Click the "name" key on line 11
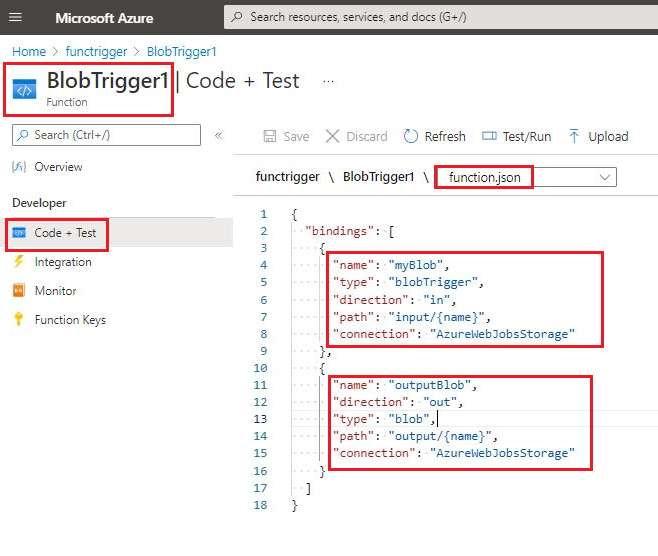This screenshot has height=556, width=658. click(353, 385)
